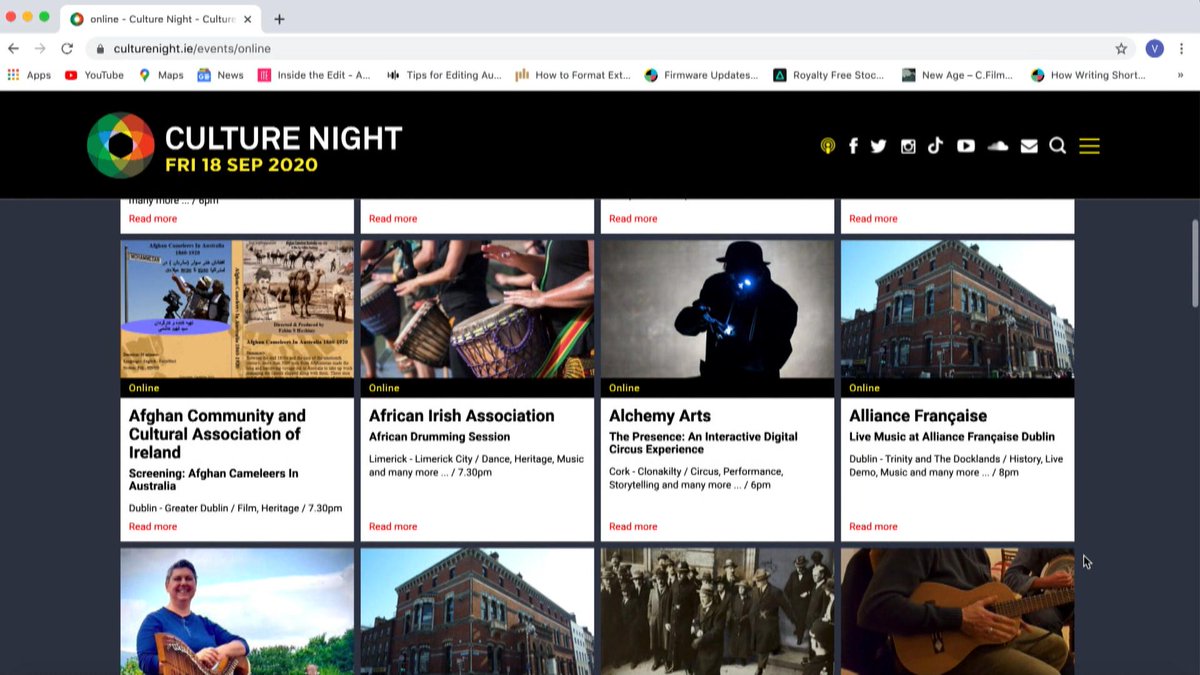Click Live Music at Alliance Française Dublin
This screenshot has width=1200, height=675.
click(952, 437)
